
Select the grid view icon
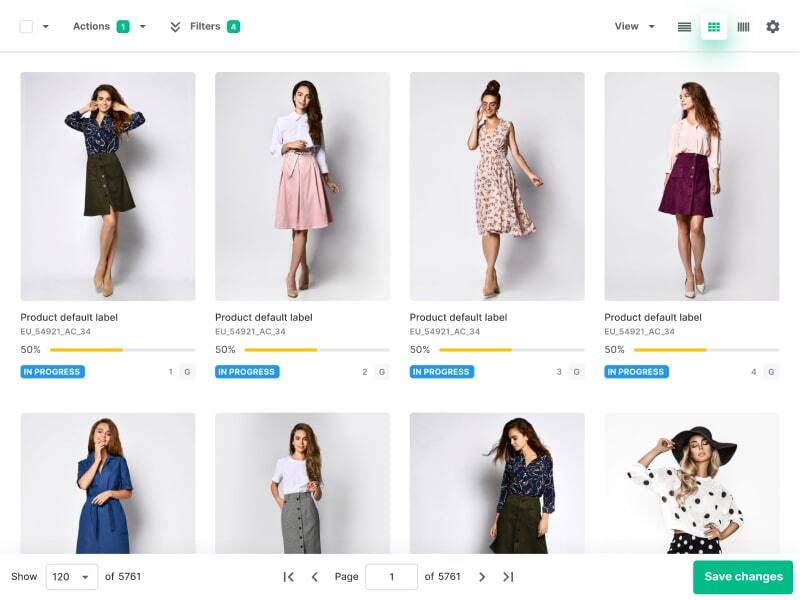pyautogui.click(x=714, y=27)
